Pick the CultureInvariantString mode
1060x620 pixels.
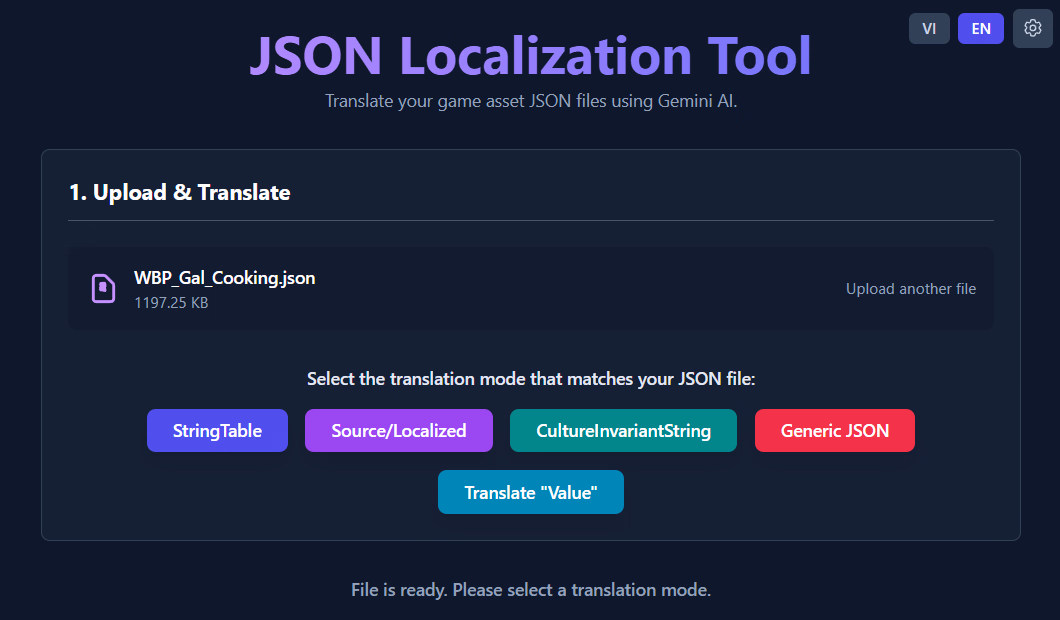[x=623, y=431]
